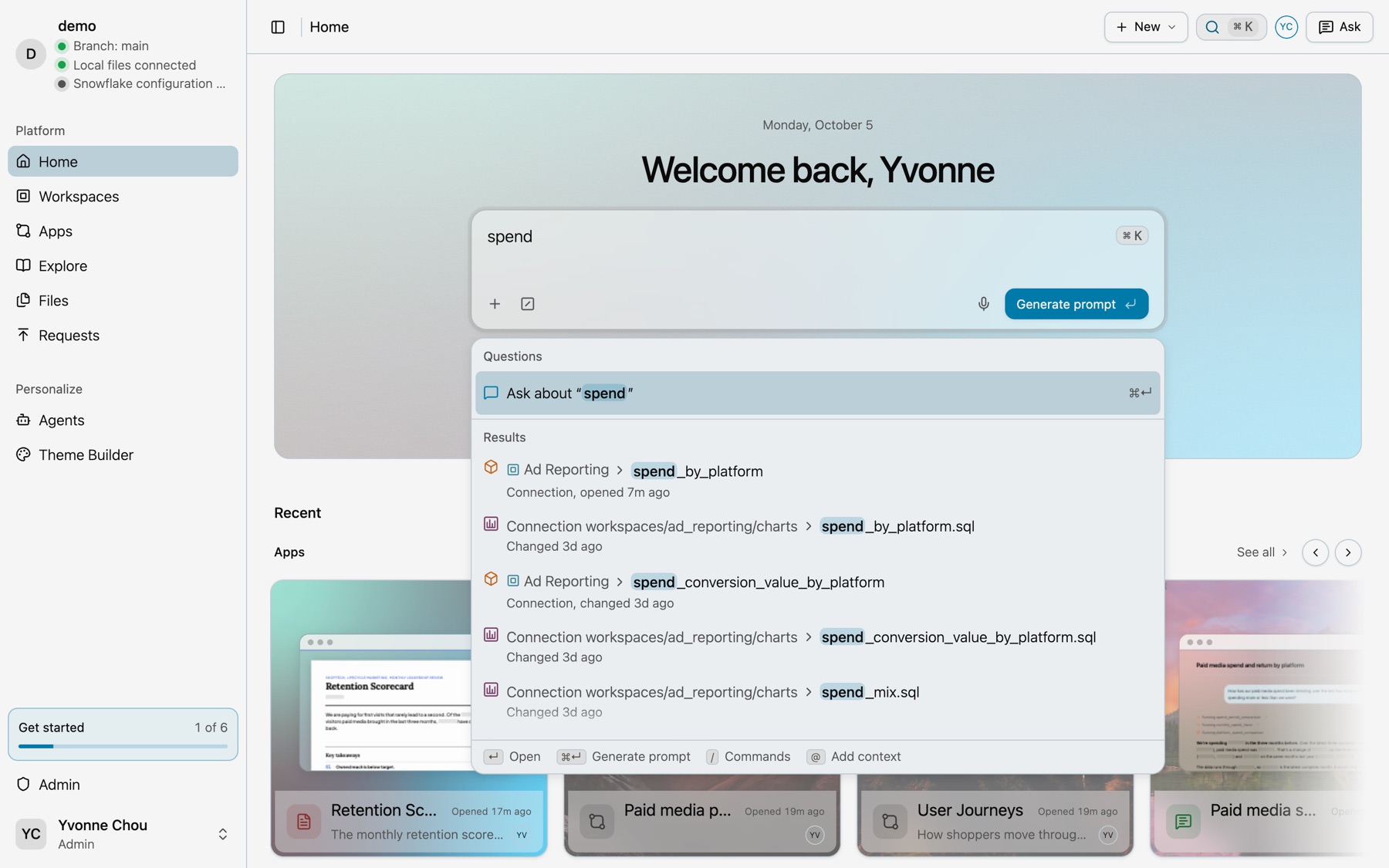Viewport: 1389px width, 868px height.
Task: Open spend_by_platform.sql result
Action: 817,535
